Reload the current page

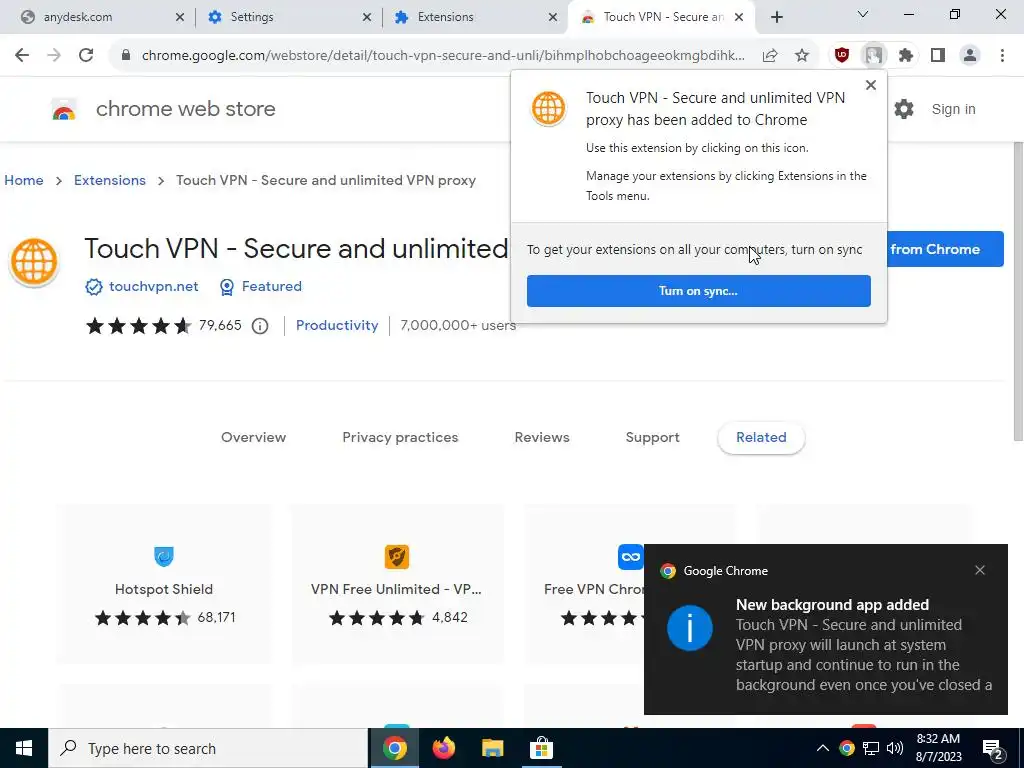click(x=86, y=56)
